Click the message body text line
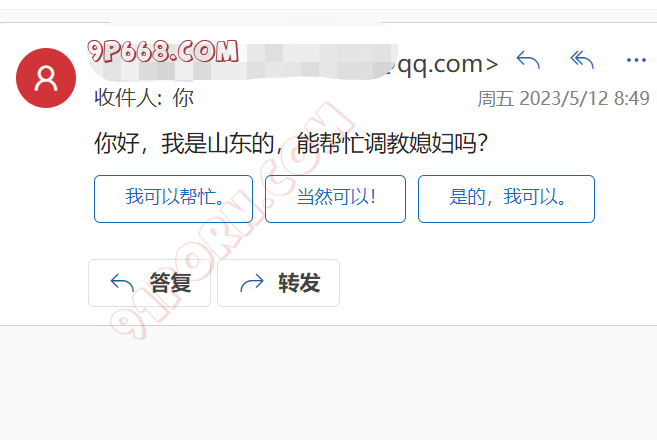The width and height of the screenshot is (657, 440). pos(291,143)
